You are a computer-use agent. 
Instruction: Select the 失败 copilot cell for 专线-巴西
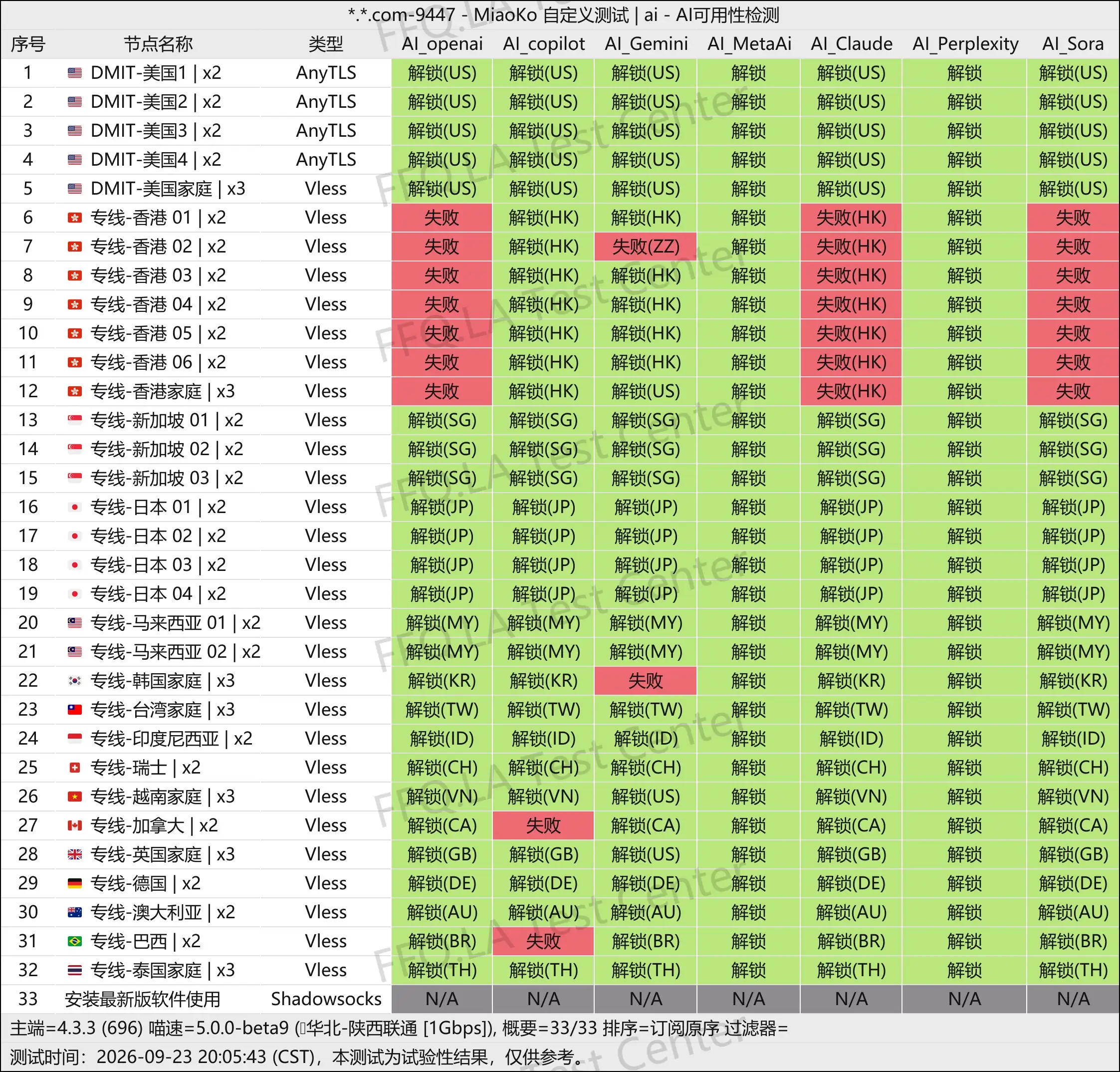click(x=543, y=941)
